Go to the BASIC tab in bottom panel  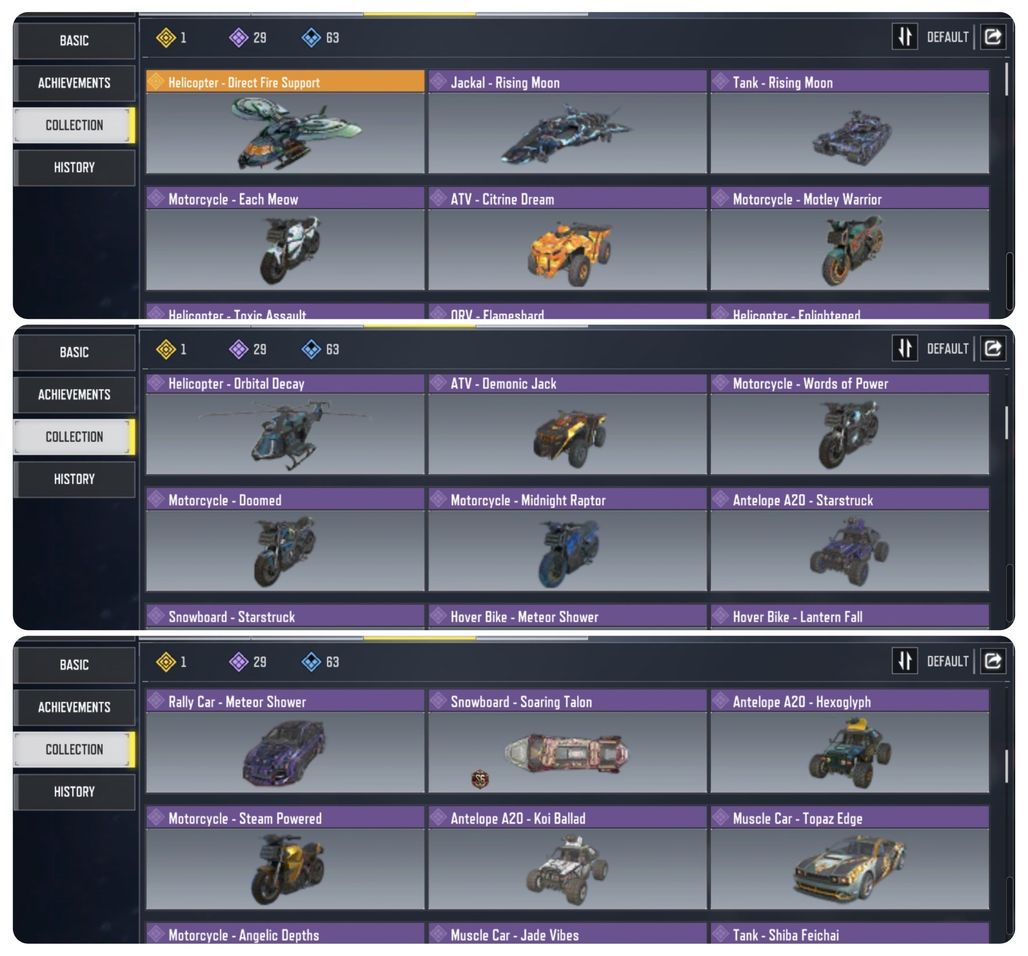(74, 664)
